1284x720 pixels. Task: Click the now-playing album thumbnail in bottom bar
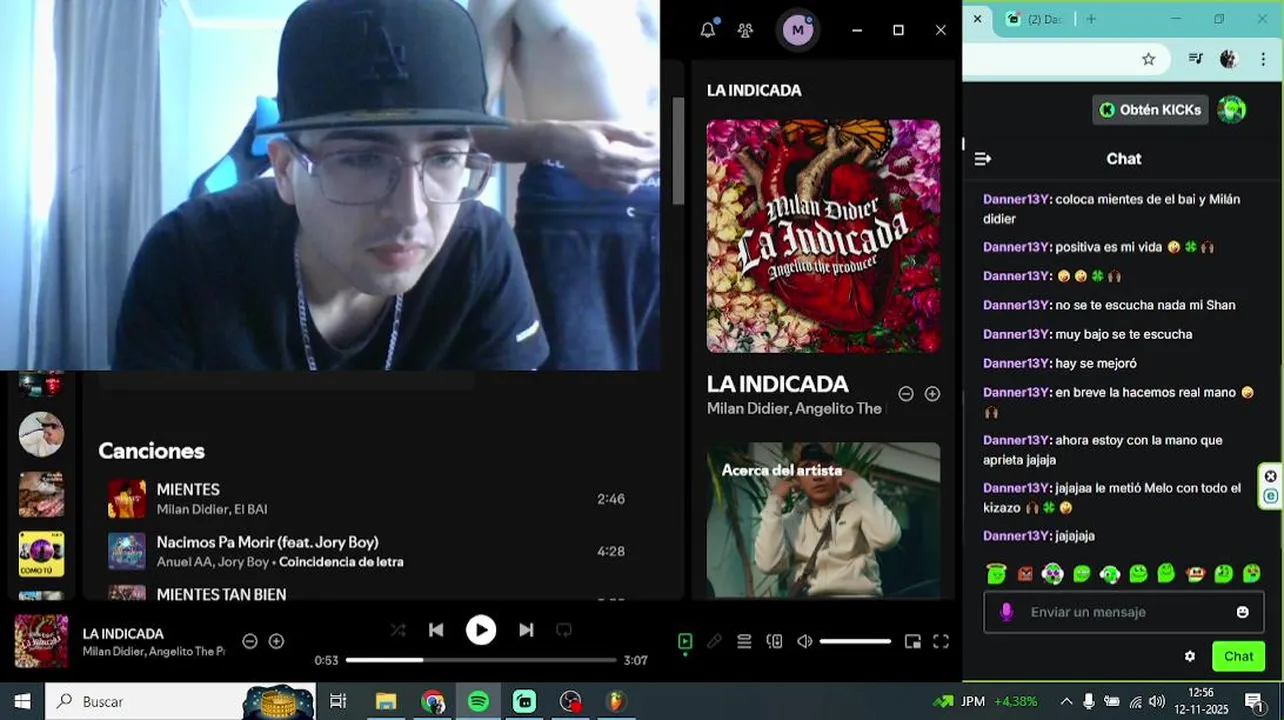tap(41, 641)
